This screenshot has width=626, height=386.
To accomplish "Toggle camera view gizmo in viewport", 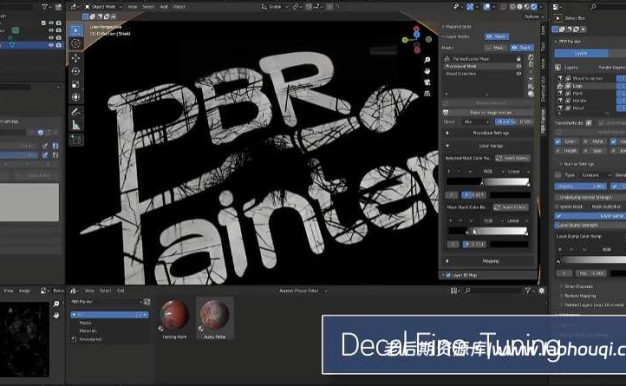I will (427, 82).
